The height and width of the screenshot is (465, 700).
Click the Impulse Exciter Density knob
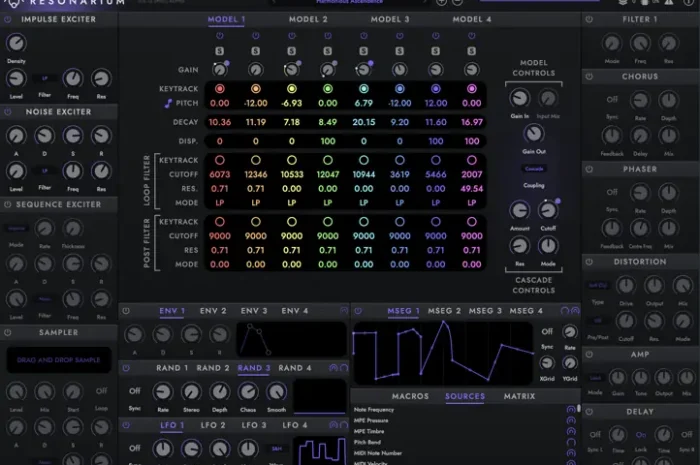[x=16, y=43]
